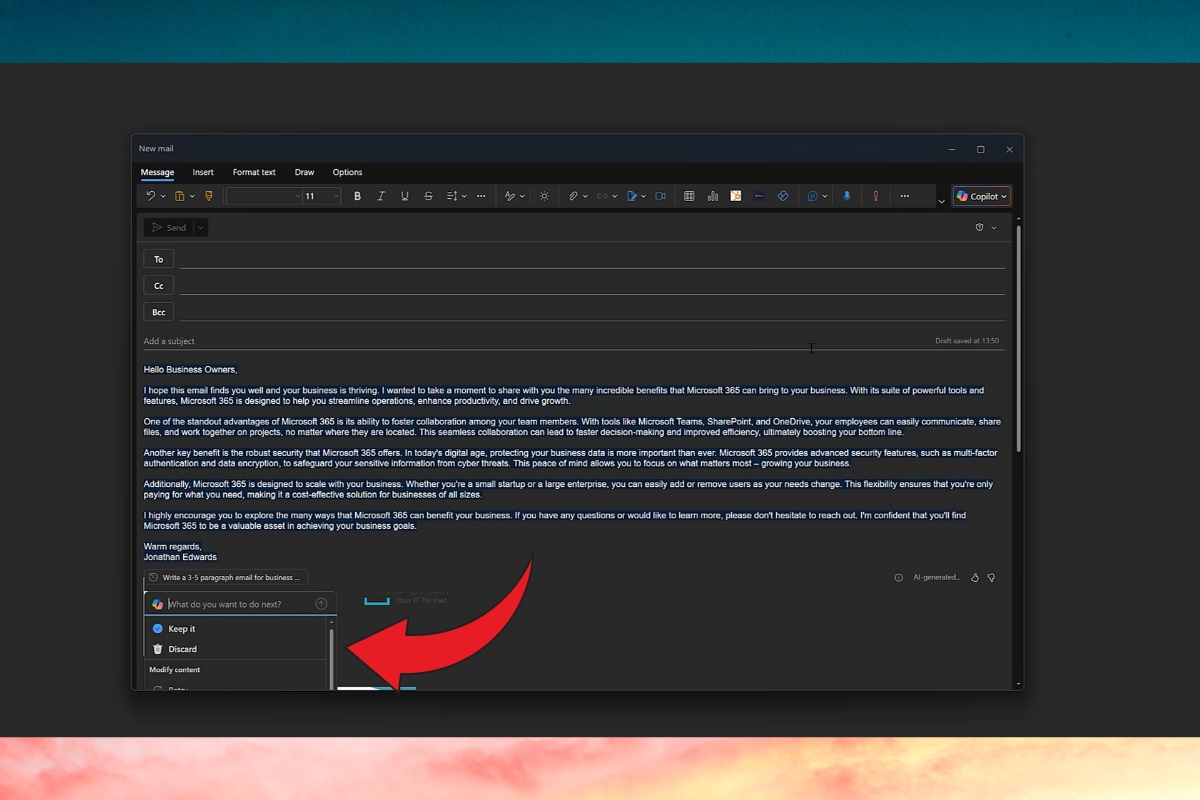Click the blue diamond-shaped icon
1200x800 pixels.
click(x=783, y=196)
